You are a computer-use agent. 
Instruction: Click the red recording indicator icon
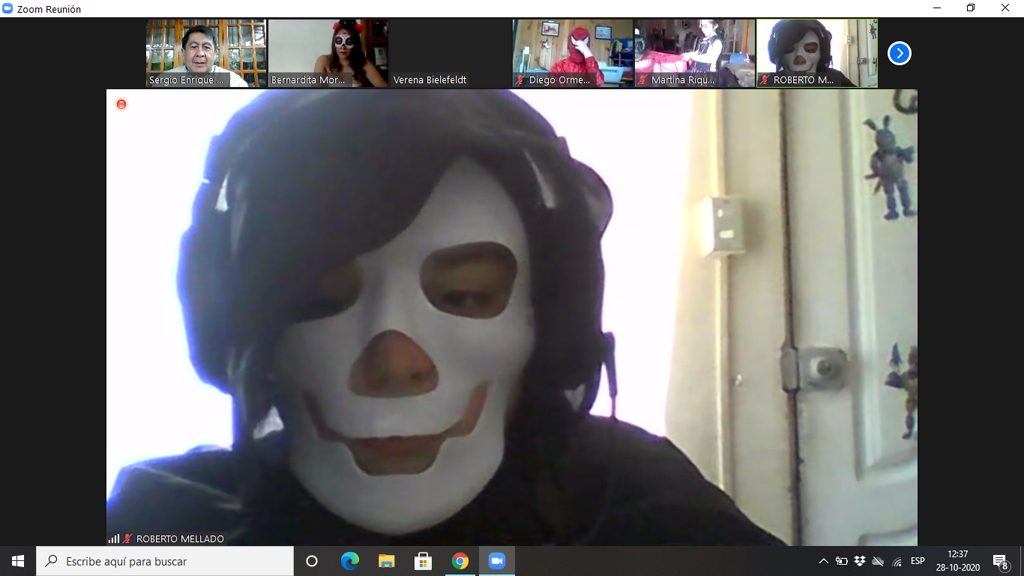(x=121, y=104)
